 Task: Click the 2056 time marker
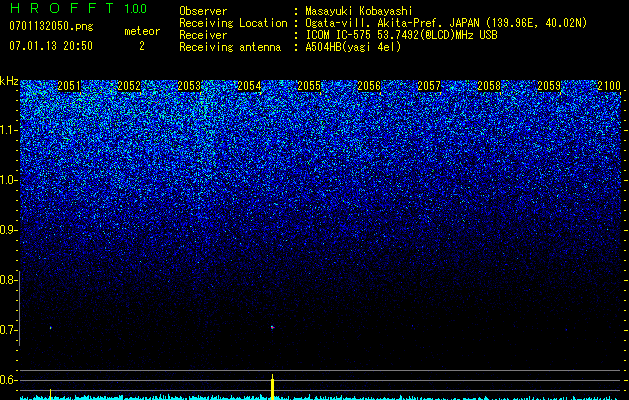(x=369, y=86)
